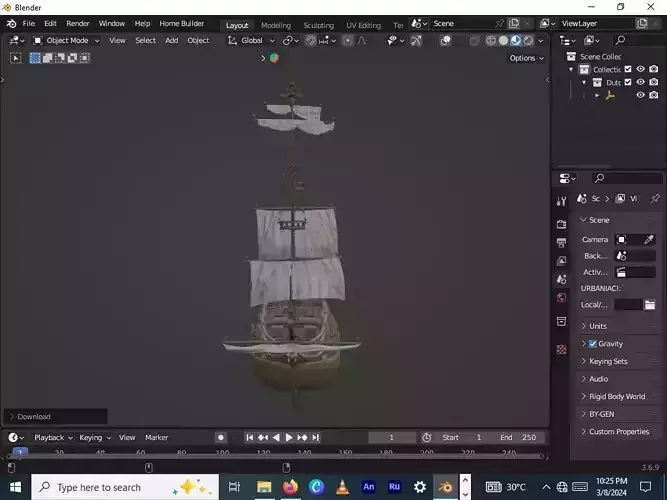Toggle proportional editing in header
Viewport: 667px width, 500px height.
coord(348,40)
